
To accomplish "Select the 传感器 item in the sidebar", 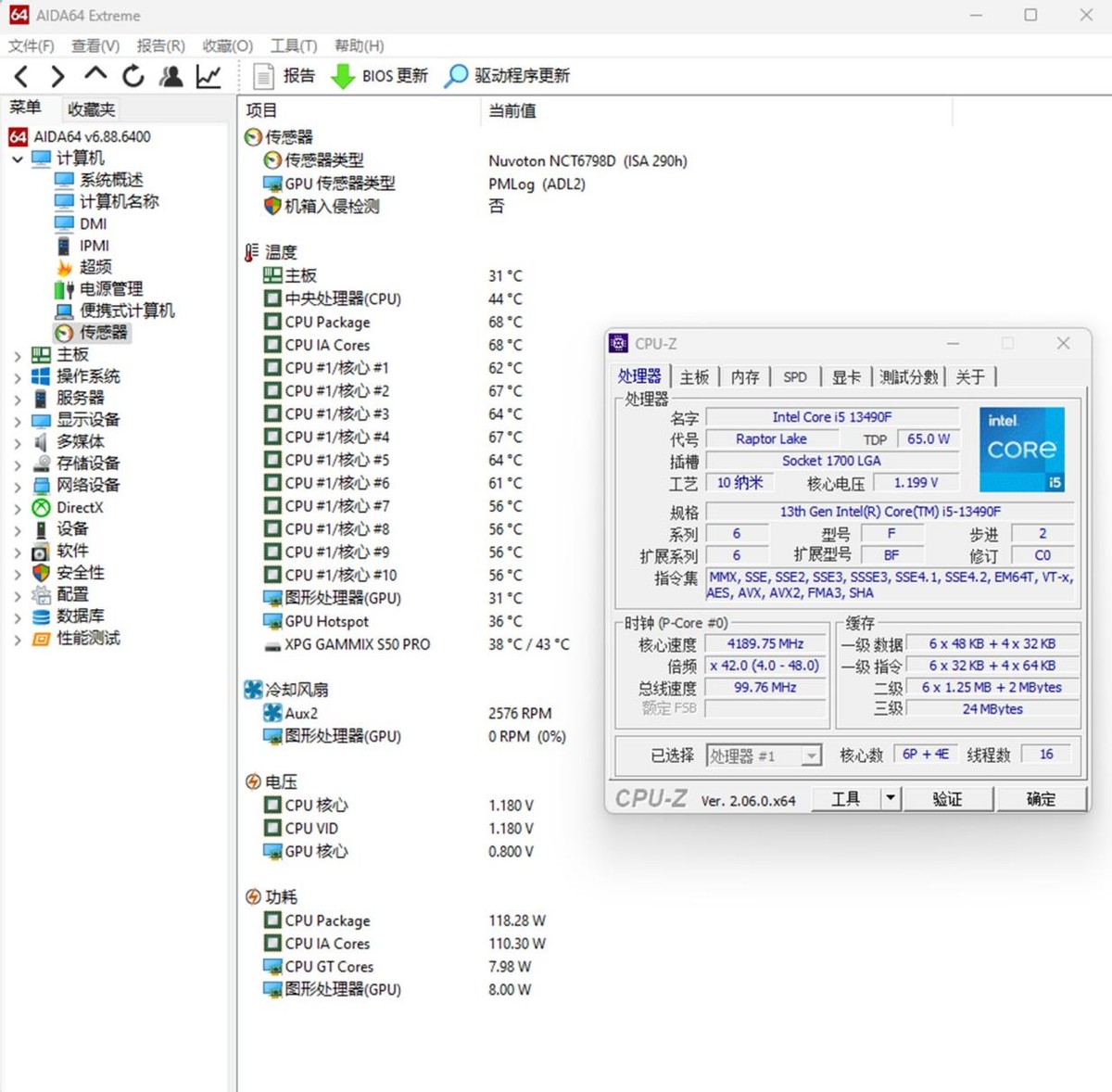I will (98, 333).
